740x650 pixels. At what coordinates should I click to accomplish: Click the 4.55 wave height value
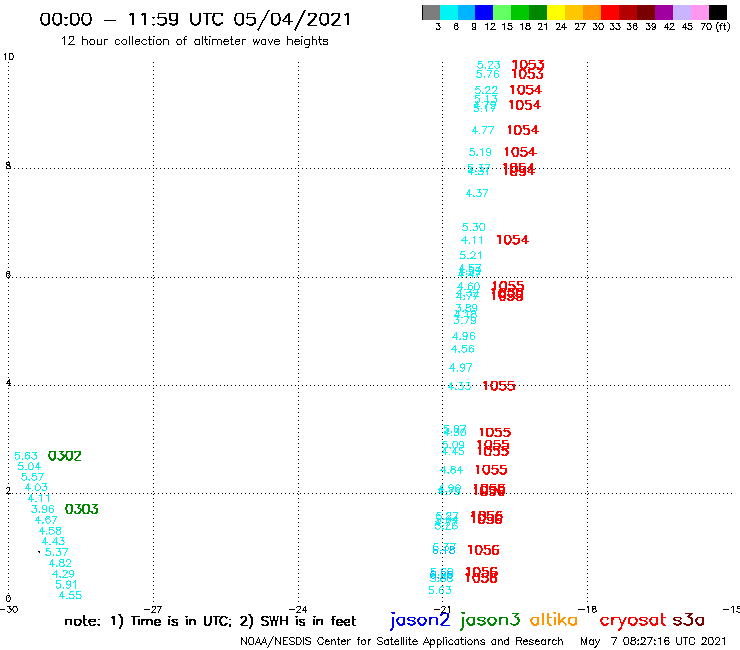pyautogui.click(x=70, y=595)
